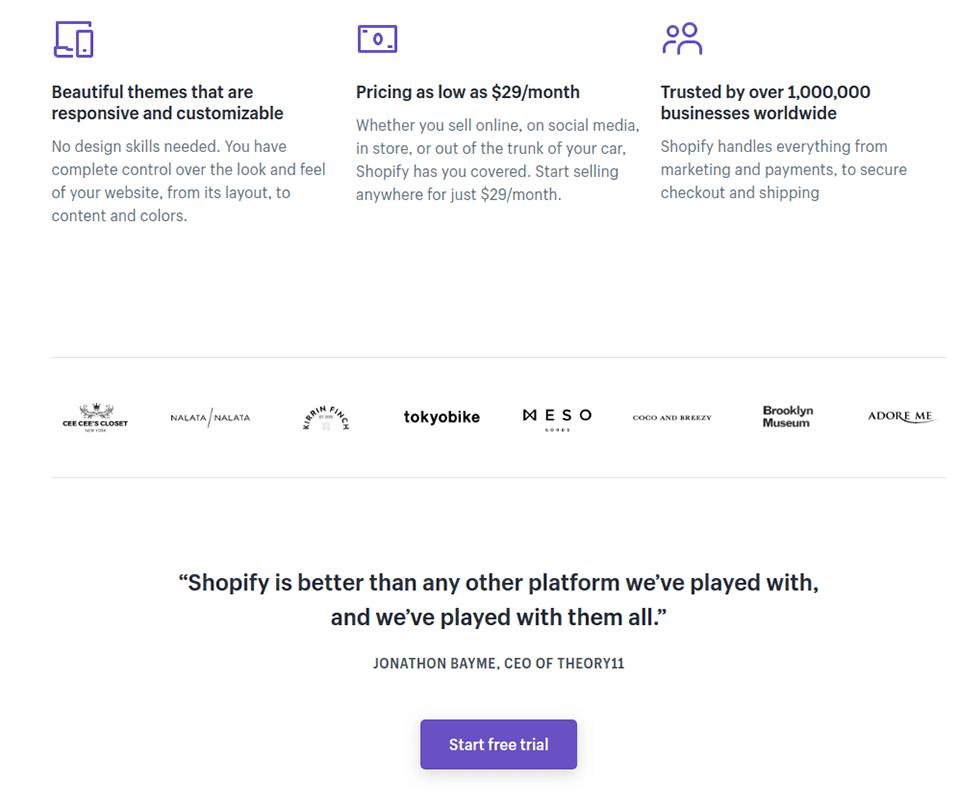Click the Cee Cee's Closet logo
This screenshot has width=960, height=806.
point(95,417)
